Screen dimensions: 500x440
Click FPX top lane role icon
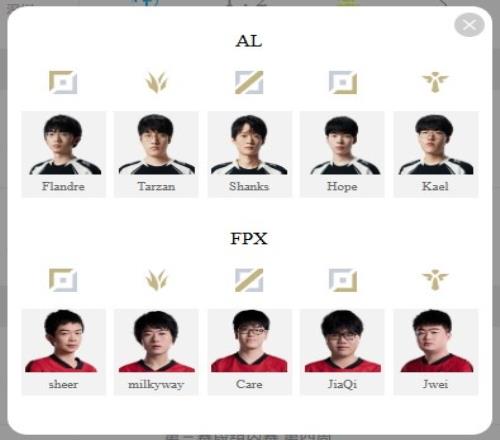click(63, 280)
